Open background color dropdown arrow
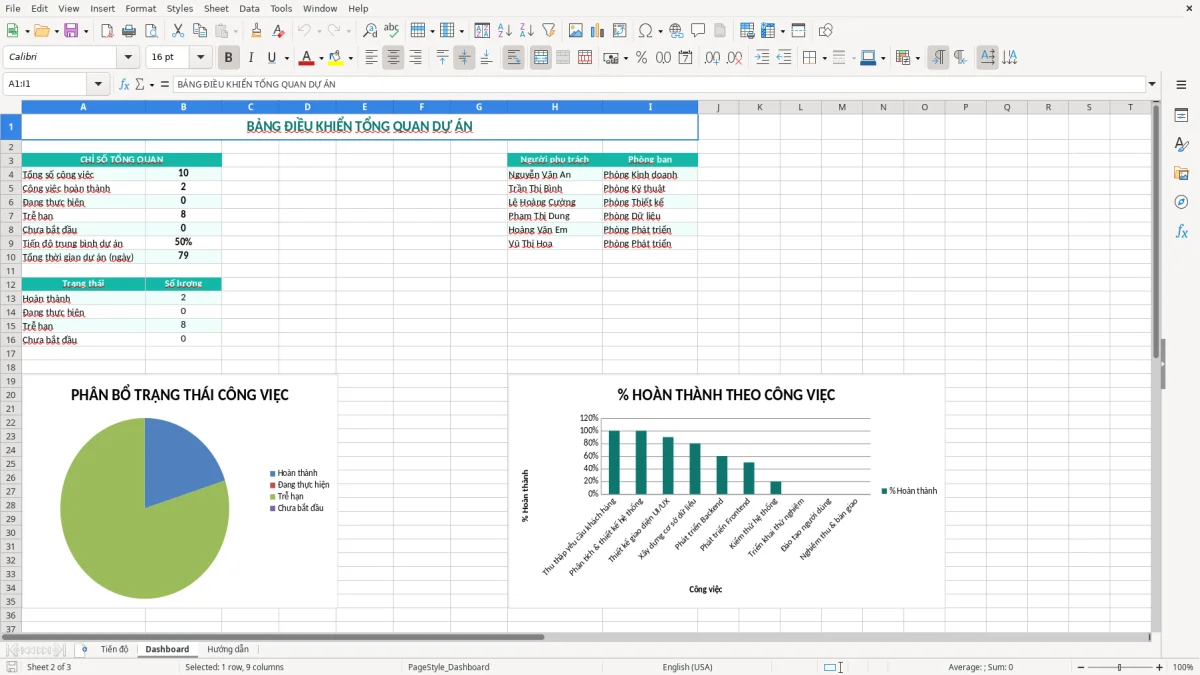1200x675 pixels. [x=350, y=58]
